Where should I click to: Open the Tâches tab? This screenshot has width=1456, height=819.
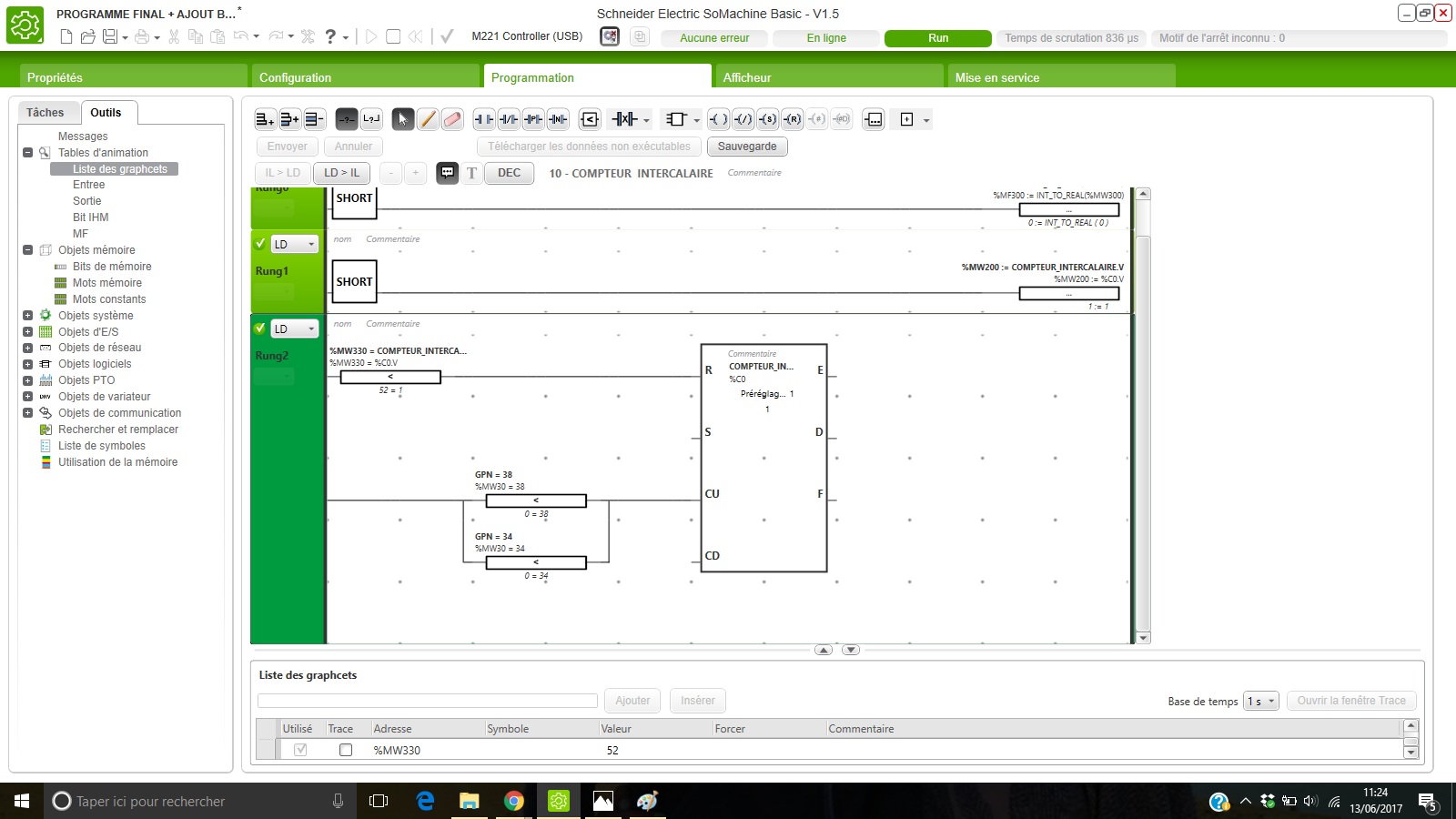click(45, 113)
